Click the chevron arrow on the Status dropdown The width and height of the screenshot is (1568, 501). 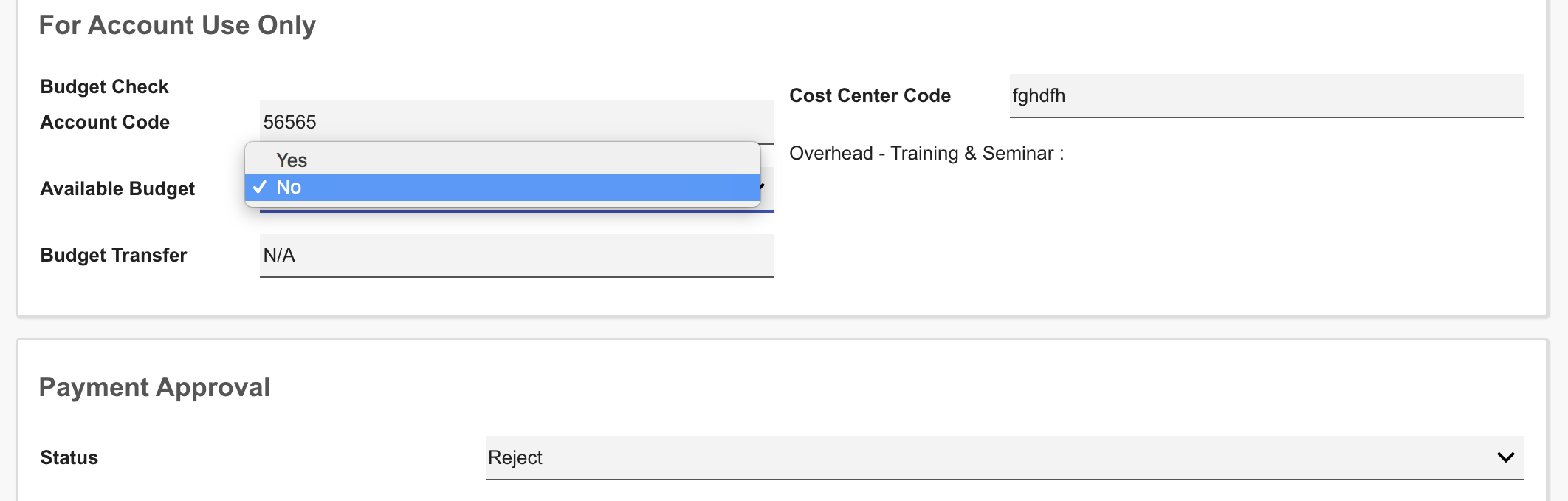pyautogui.click(x=1505, y=457)
